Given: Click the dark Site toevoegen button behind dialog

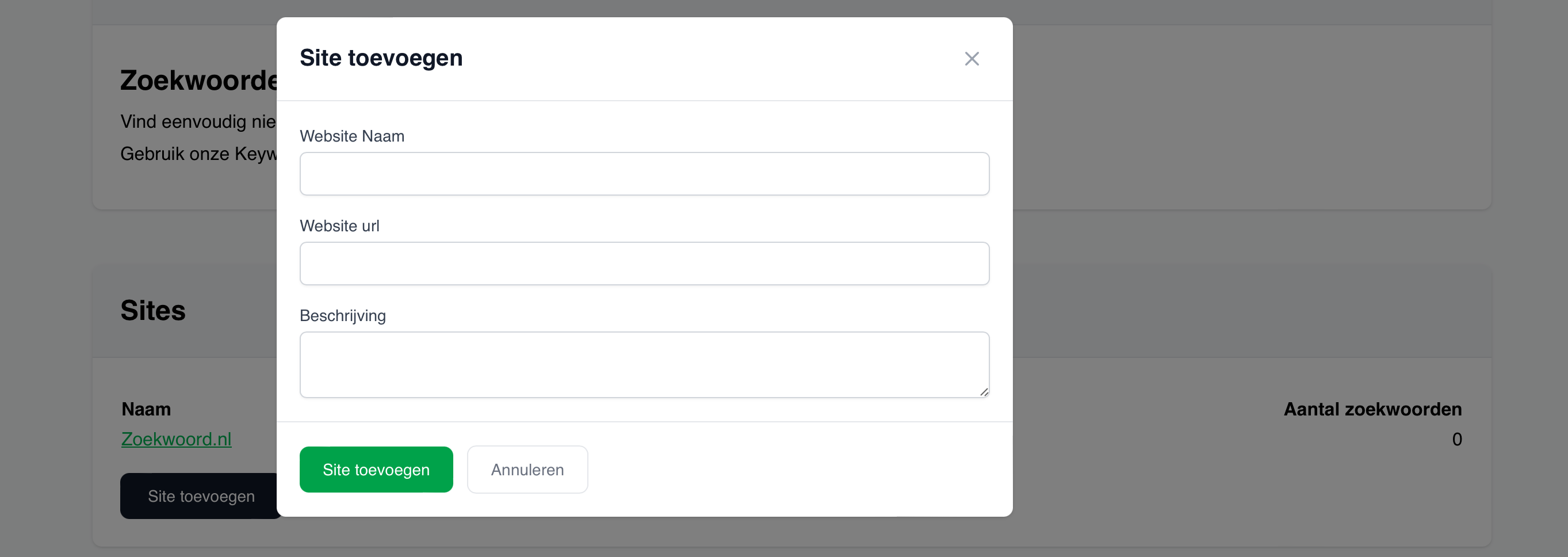Looking at the screenshot, I should 200,497.
